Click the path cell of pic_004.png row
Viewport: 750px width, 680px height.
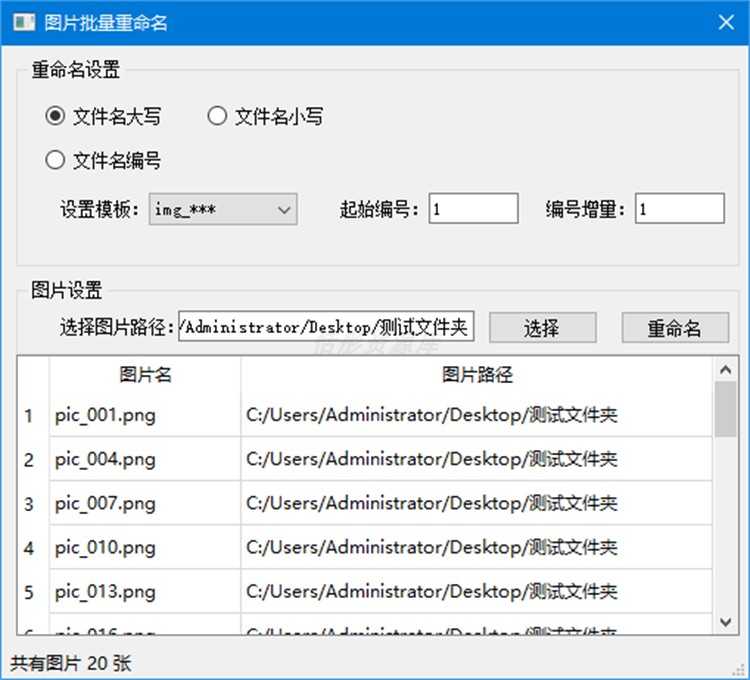(477, 459)
